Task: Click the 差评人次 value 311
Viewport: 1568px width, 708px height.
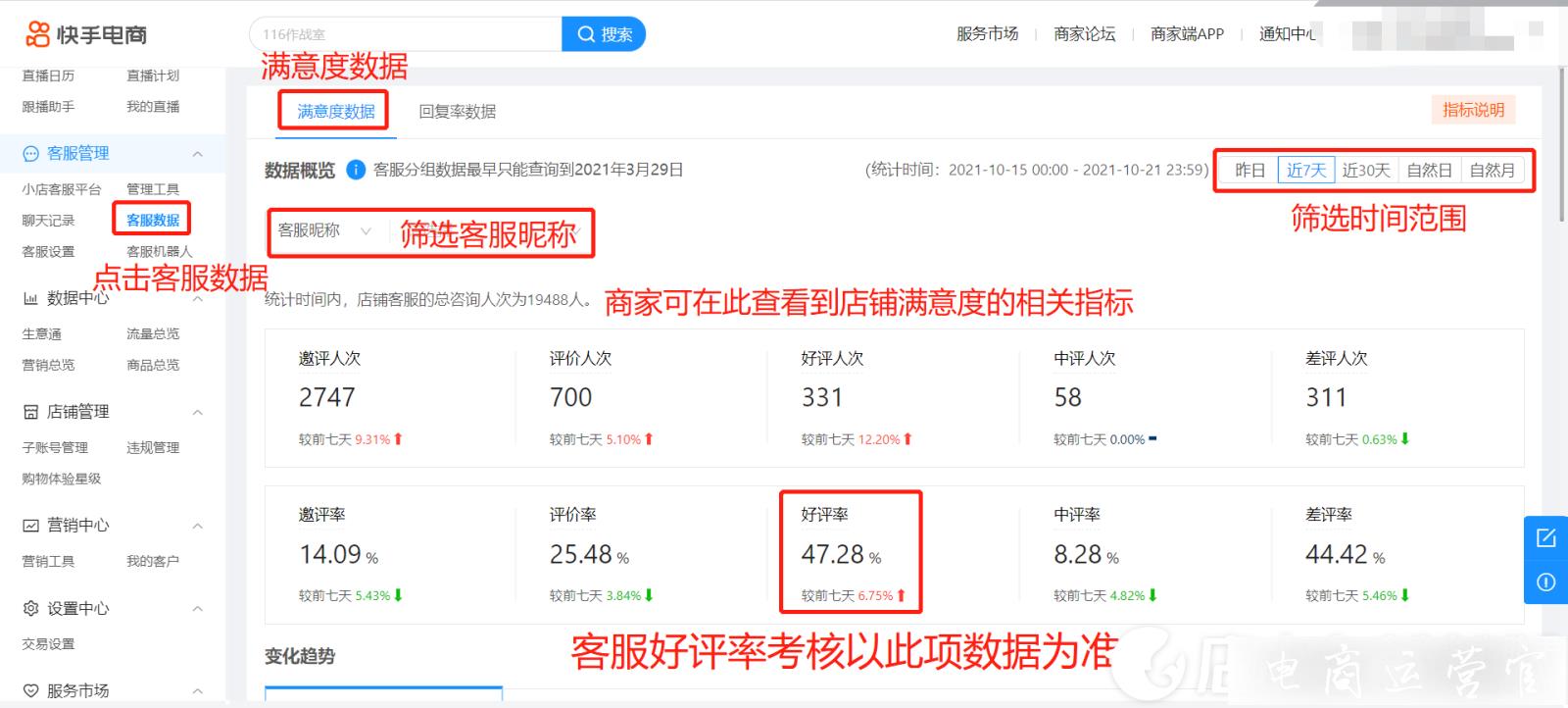Action: 1326,398
